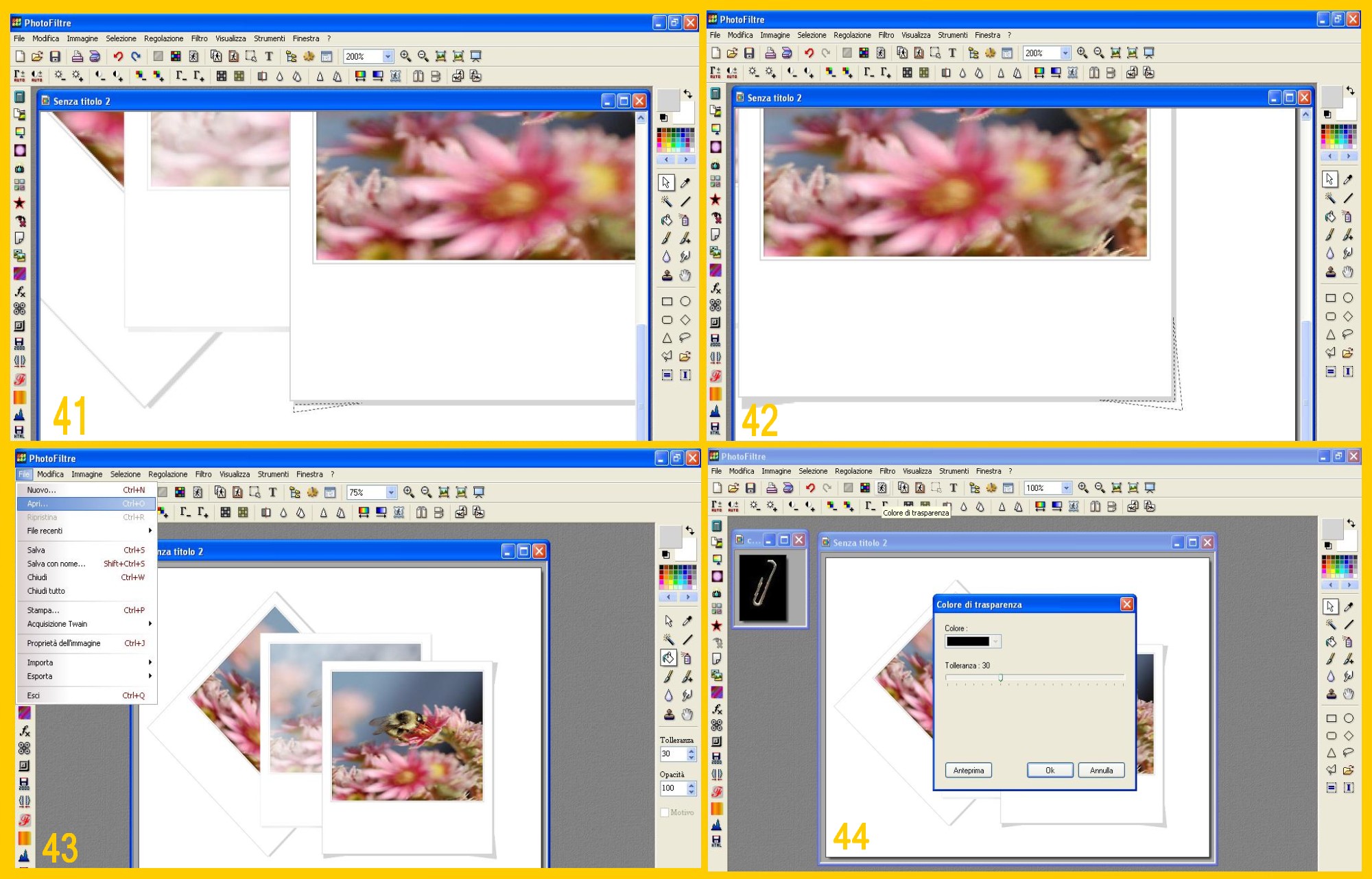The width and height of the screenshot is (1372, 879).
Task: Pick the pipette tool in panel 42 palette
Action: point(1348,180)
